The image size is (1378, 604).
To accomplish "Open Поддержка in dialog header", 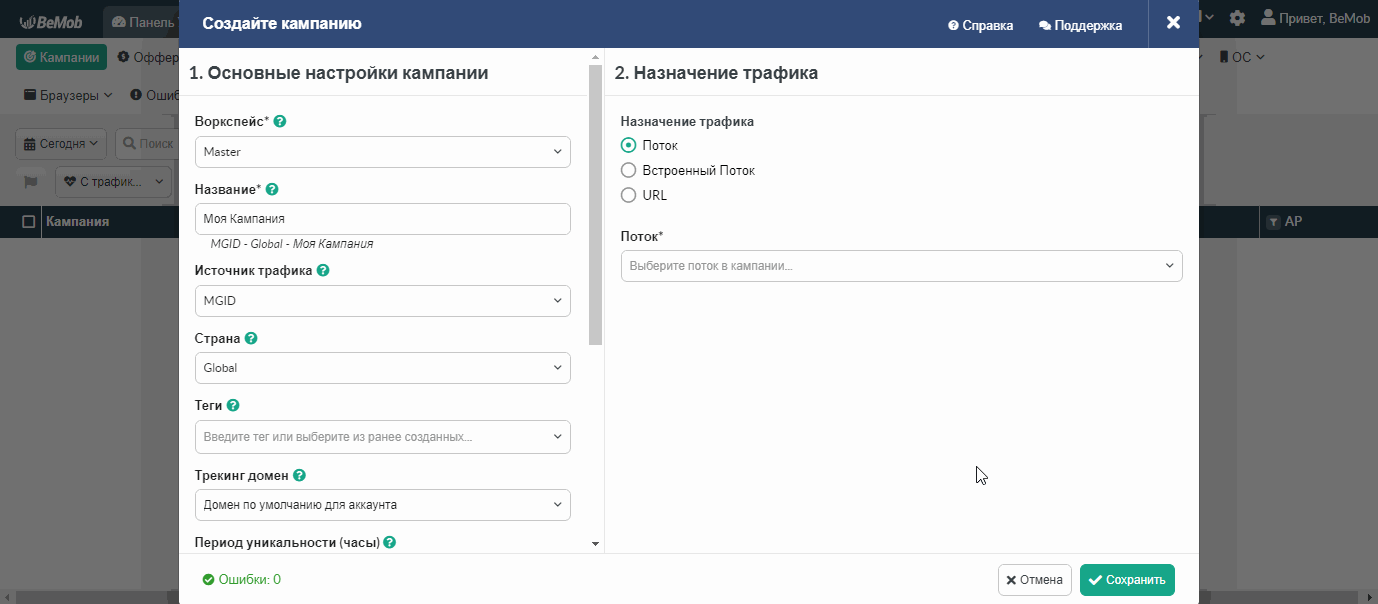I will 1081,25.
